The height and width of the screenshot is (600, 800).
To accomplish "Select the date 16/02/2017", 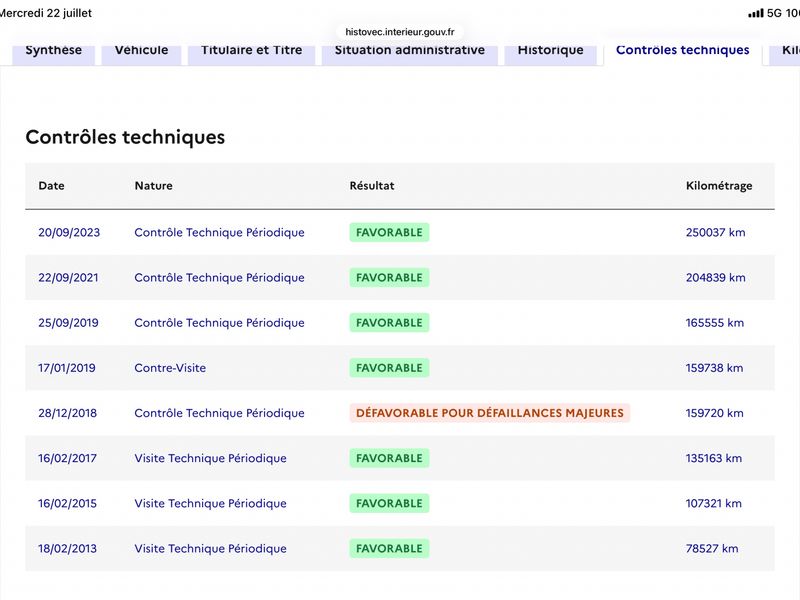I will (67, 458).
